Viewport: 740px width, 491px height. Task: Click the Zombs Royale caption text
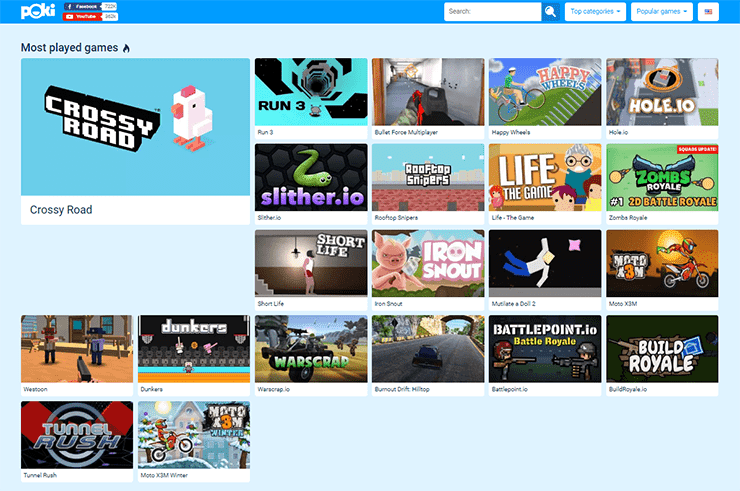(628, 218)
